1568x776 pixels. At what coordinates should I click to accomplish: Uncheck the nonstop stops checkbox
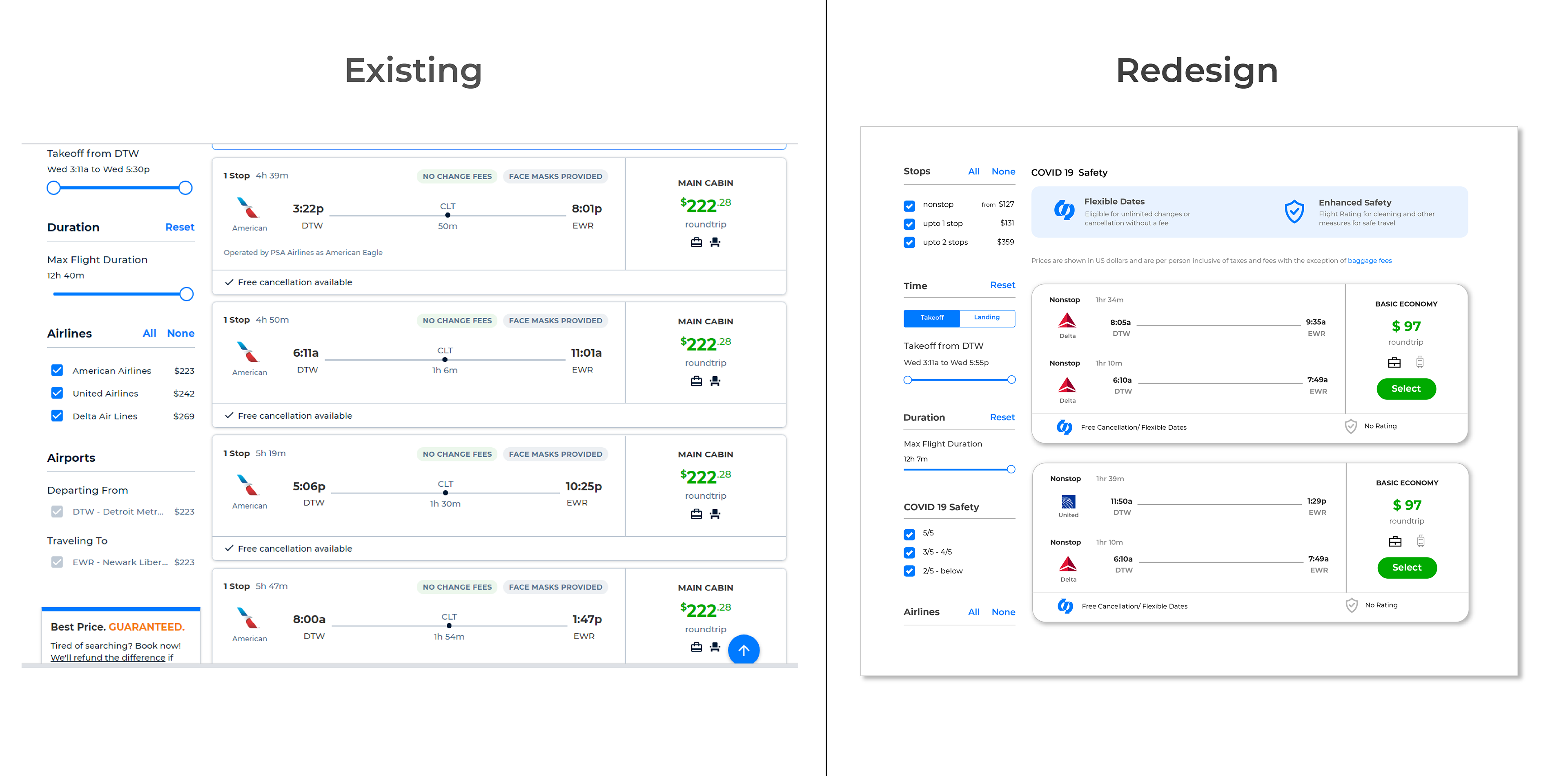point(909,206)
